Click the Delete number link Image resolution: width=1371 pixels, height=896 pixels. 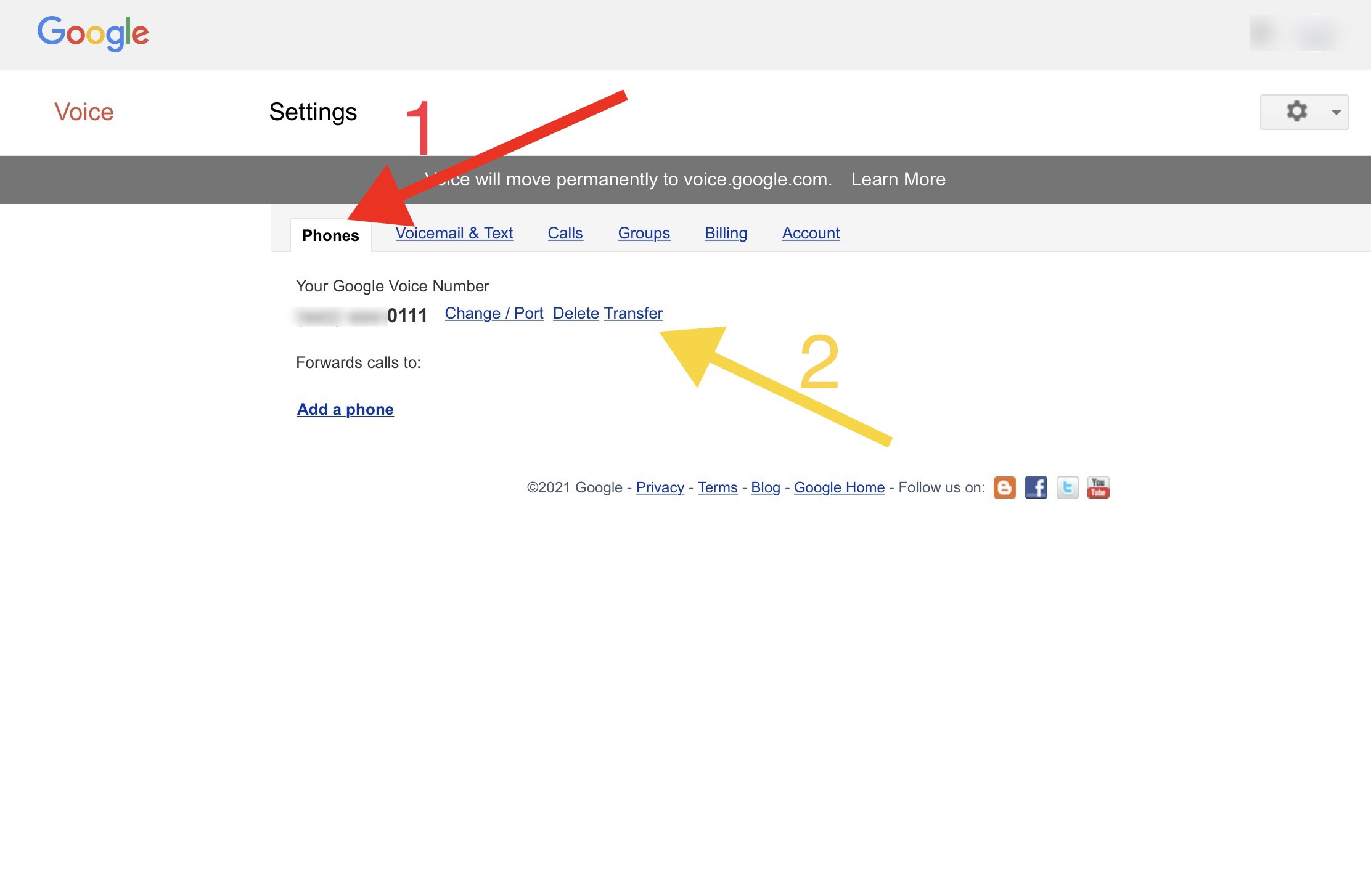point(576,313)
